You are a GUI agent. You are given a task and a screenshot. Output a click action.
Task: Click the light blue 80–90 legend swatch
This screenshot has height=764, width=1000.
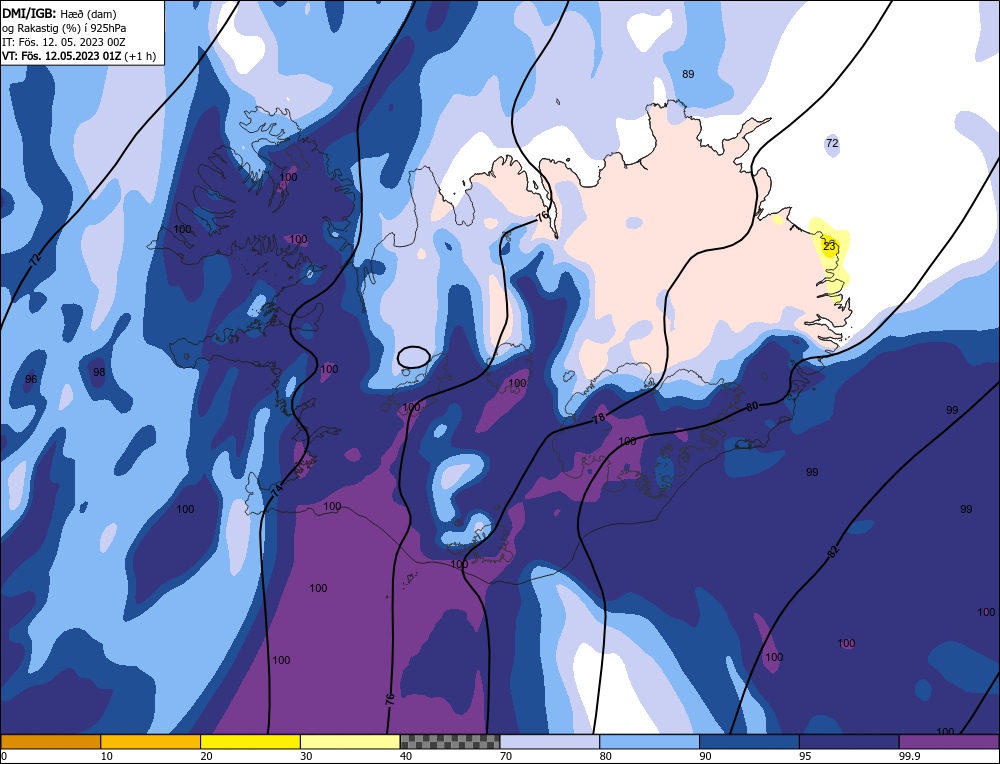tap(649, 741)
